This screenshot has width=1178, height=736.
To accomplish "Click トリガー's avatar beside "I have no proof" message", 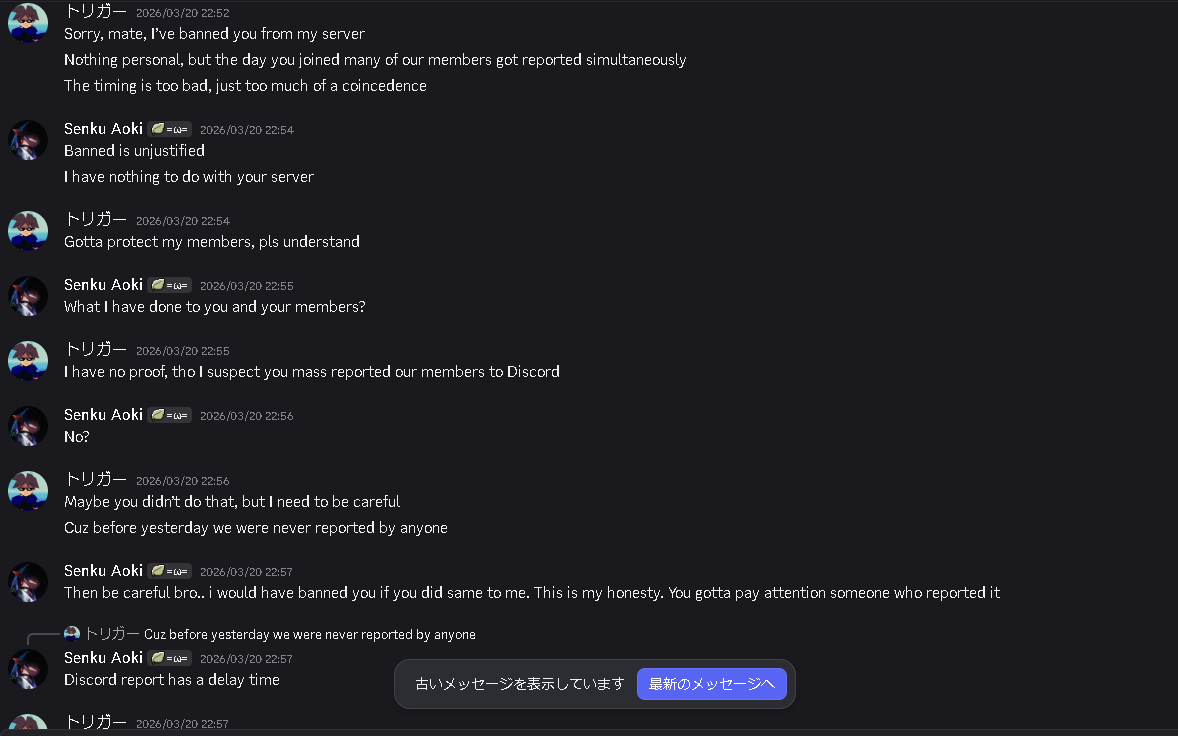I will point(28,361).
